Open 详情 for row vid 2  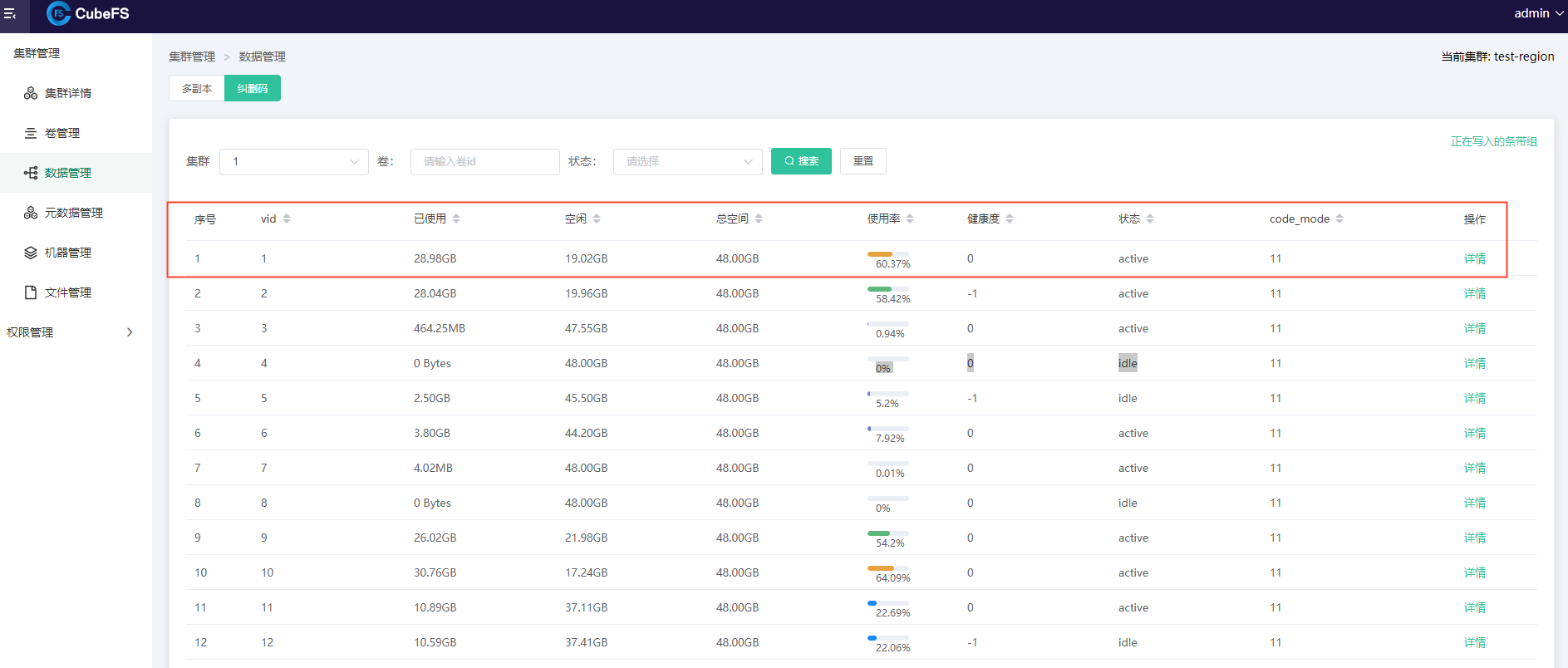1475,293
